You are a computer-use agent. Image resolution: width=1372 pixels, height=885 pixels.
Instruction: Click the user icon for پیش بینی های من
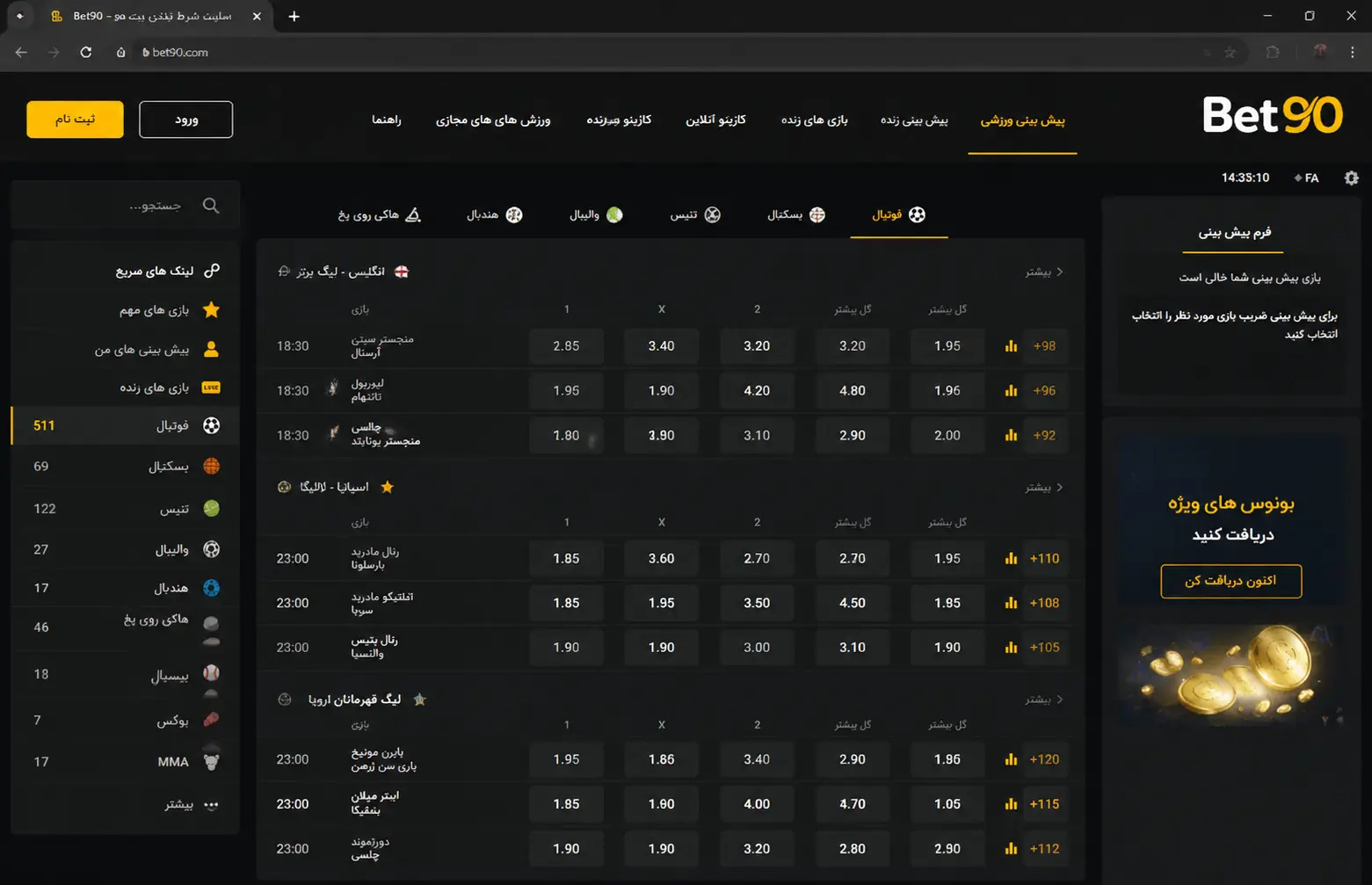tap(211, 350)
